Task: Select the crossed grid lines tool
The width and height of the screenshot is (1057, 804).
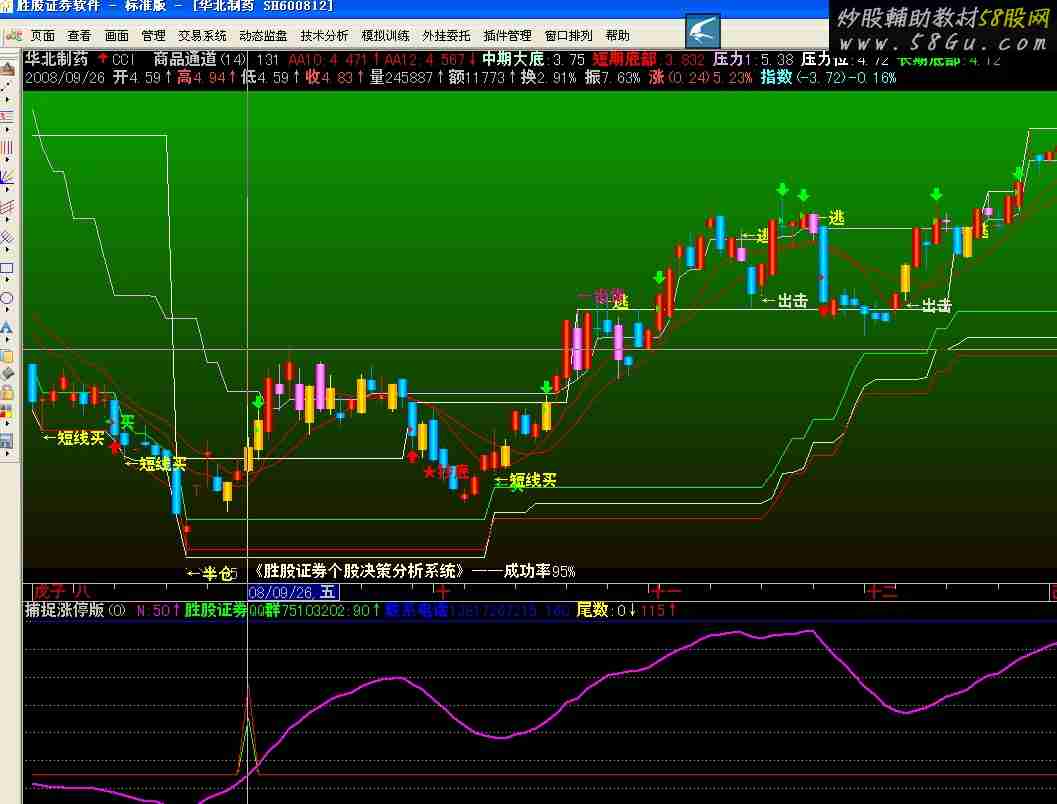Action: (7, 235)
